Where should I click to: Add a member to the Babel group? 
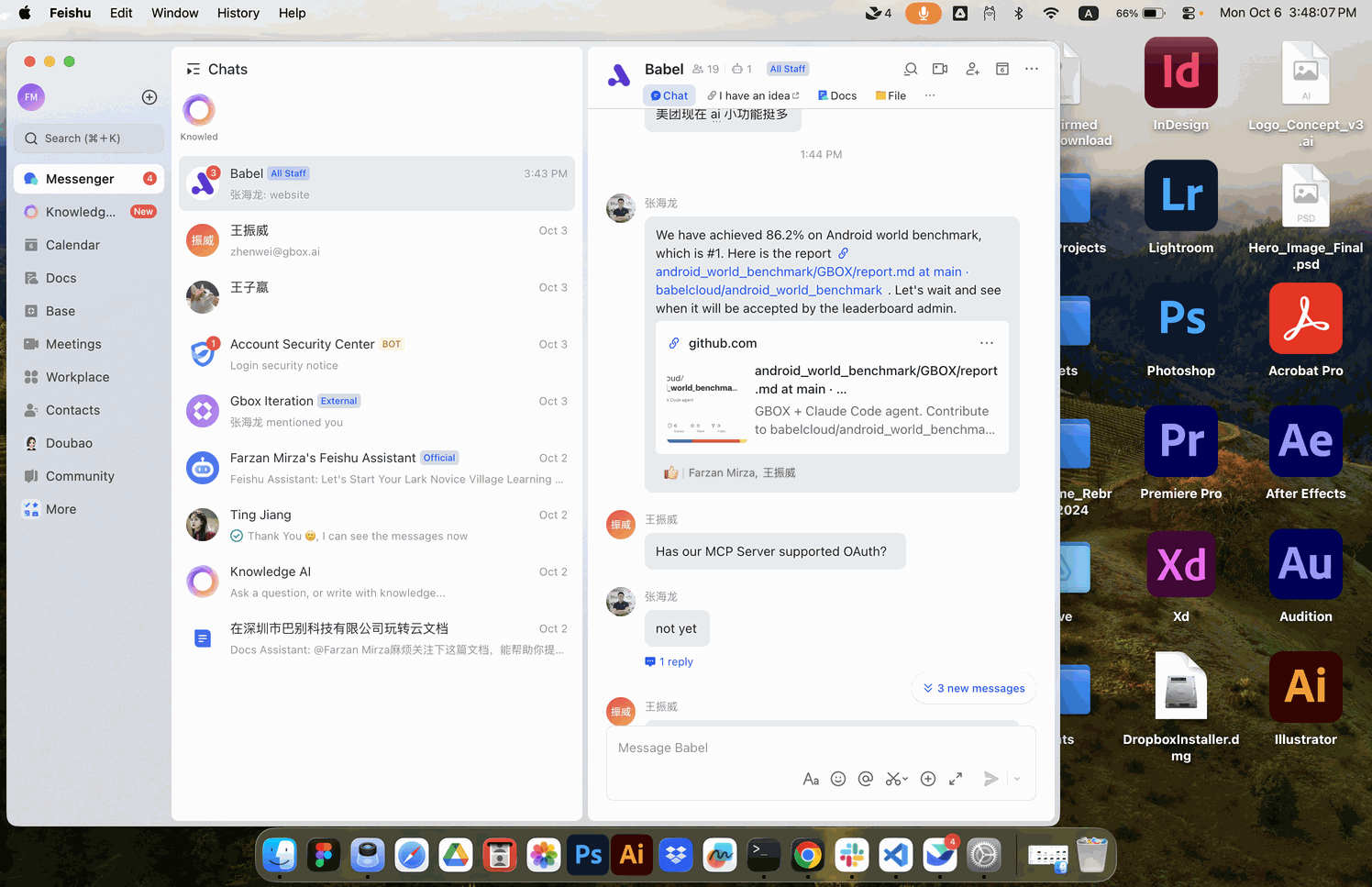(x=972, y=69)
